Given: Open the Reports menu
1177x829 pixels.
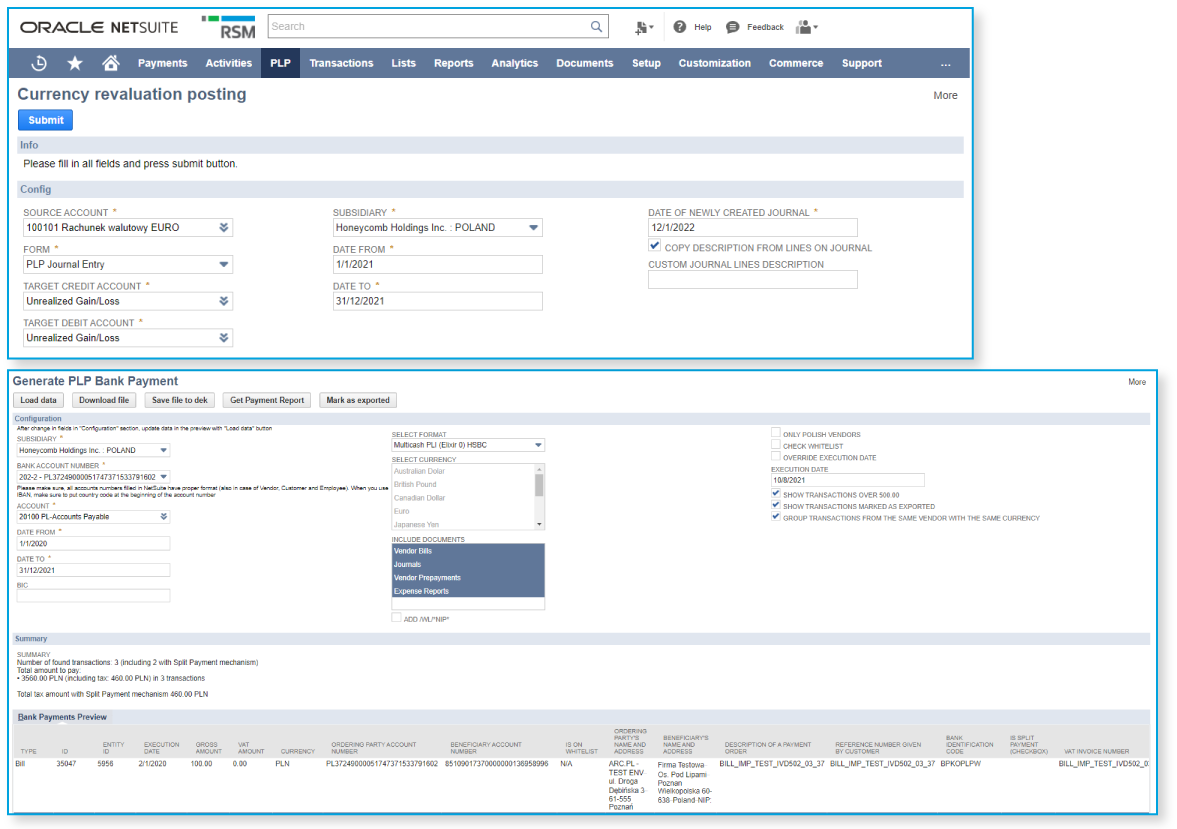Looking at the screenshot, I should [453, 63].
